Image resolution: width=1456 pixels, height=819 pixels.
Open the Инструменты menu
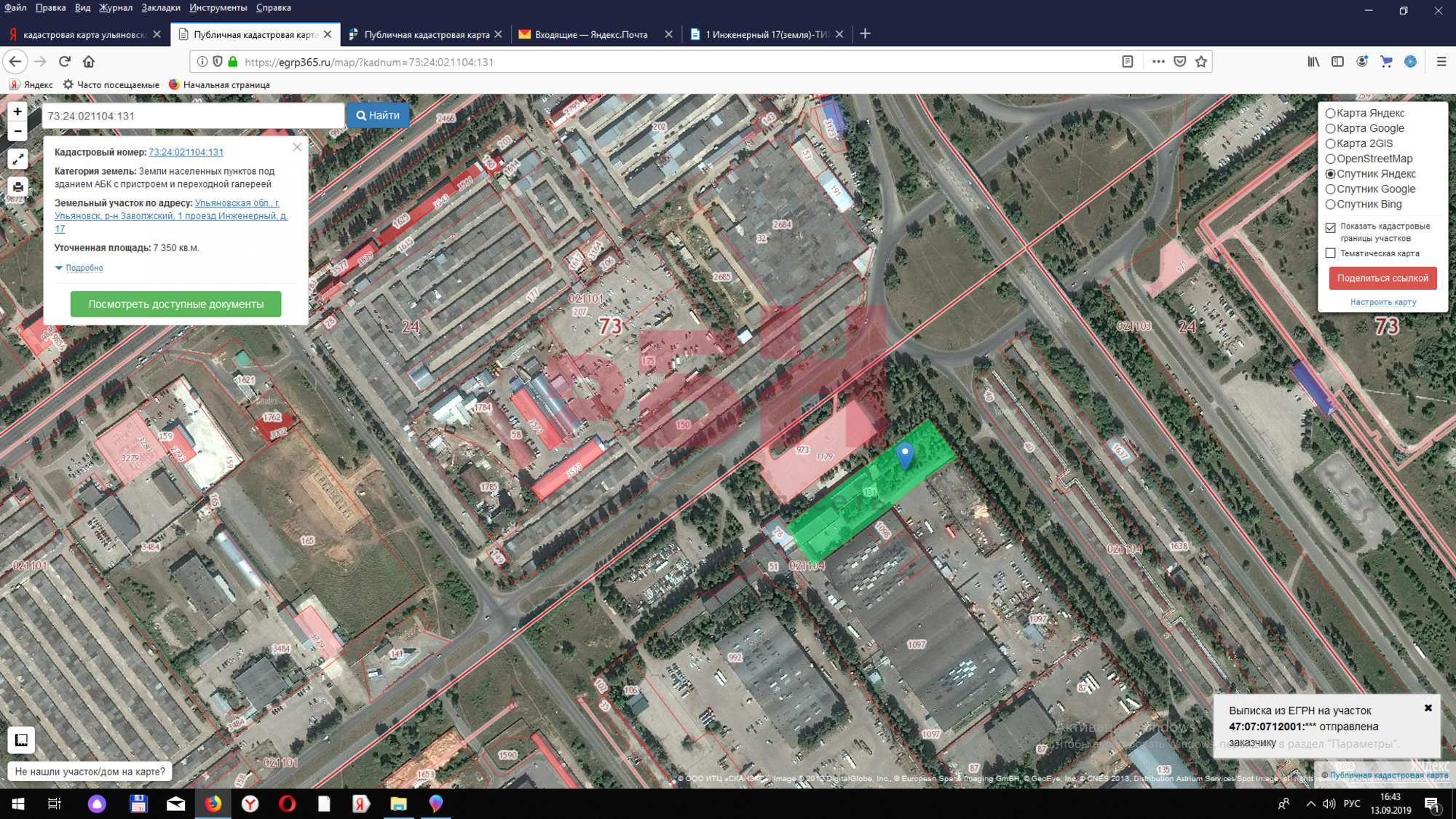coord(218,7)
